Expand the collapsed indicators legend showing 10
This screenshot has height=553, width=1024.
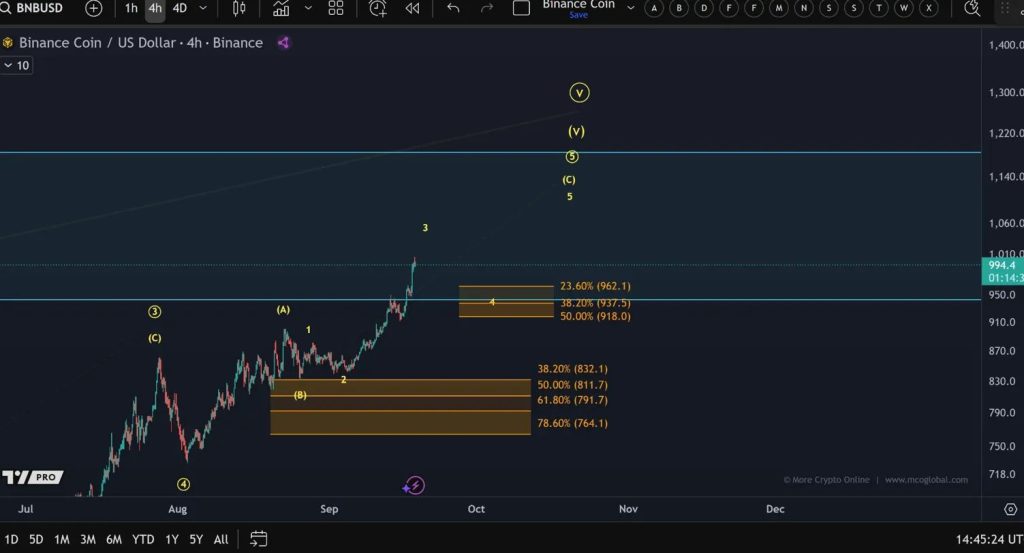click(17, 65)
